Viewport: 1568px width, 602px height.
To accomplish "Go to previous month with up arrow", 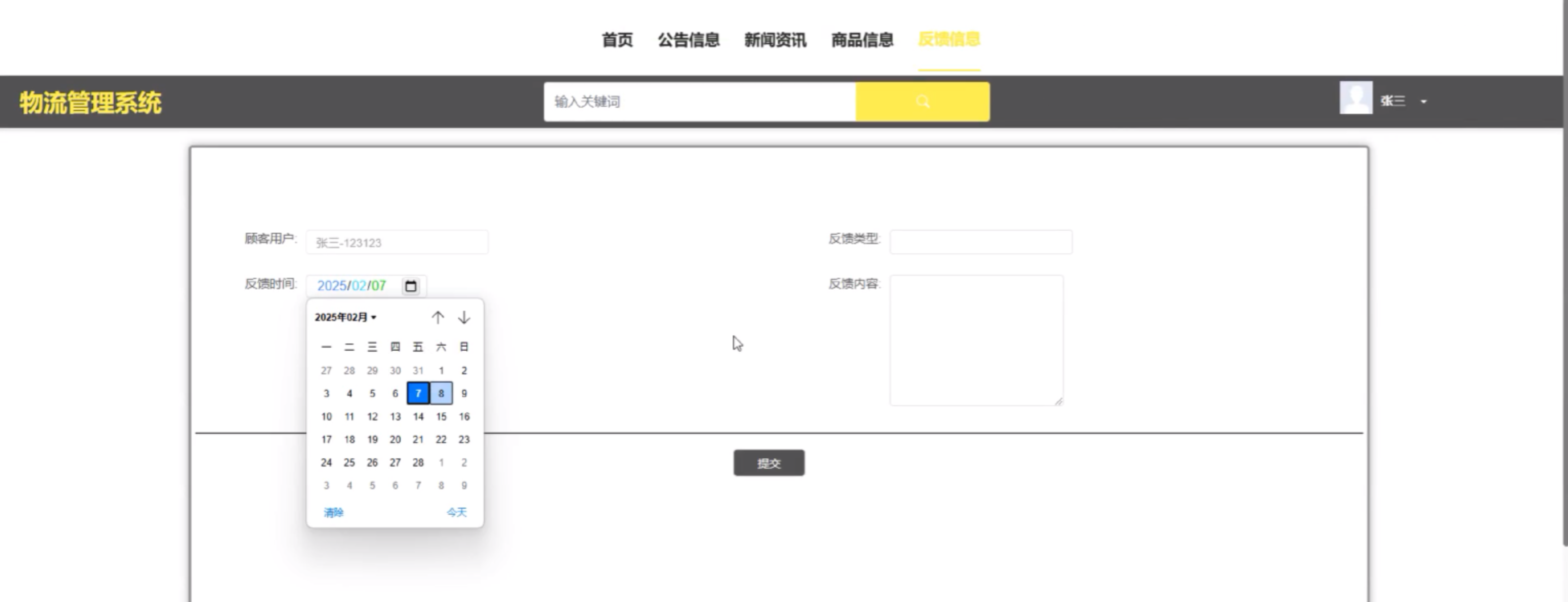I will (x=438, y=317).
